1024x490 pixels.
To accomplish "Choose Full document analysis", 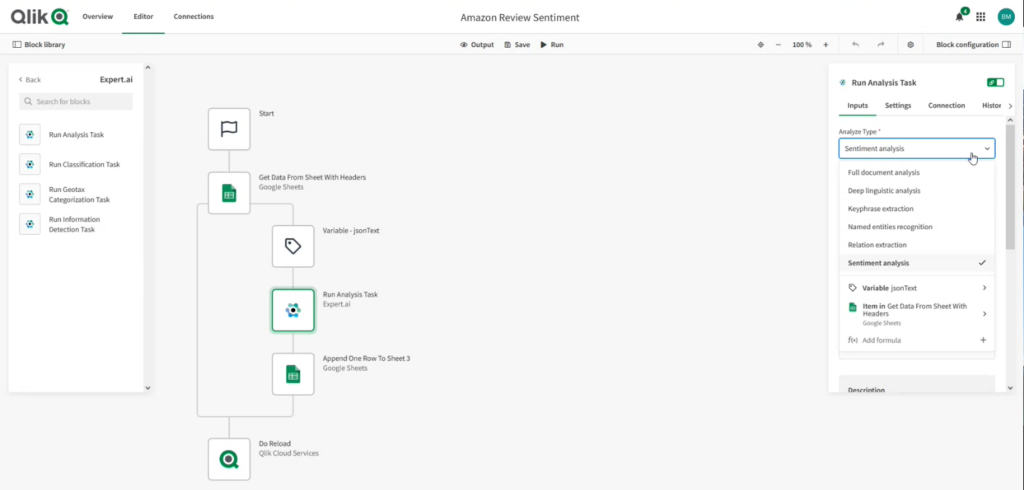I will pos(917,172).
